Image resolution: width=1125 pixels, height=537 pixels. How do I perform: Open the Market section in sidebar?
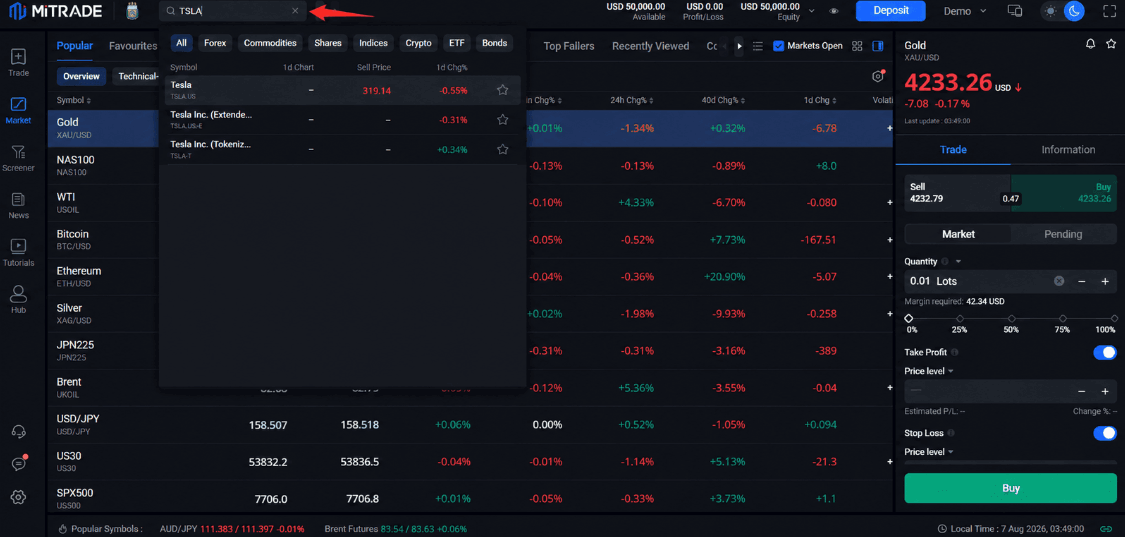pyautogui.click(x=19, y=111)
